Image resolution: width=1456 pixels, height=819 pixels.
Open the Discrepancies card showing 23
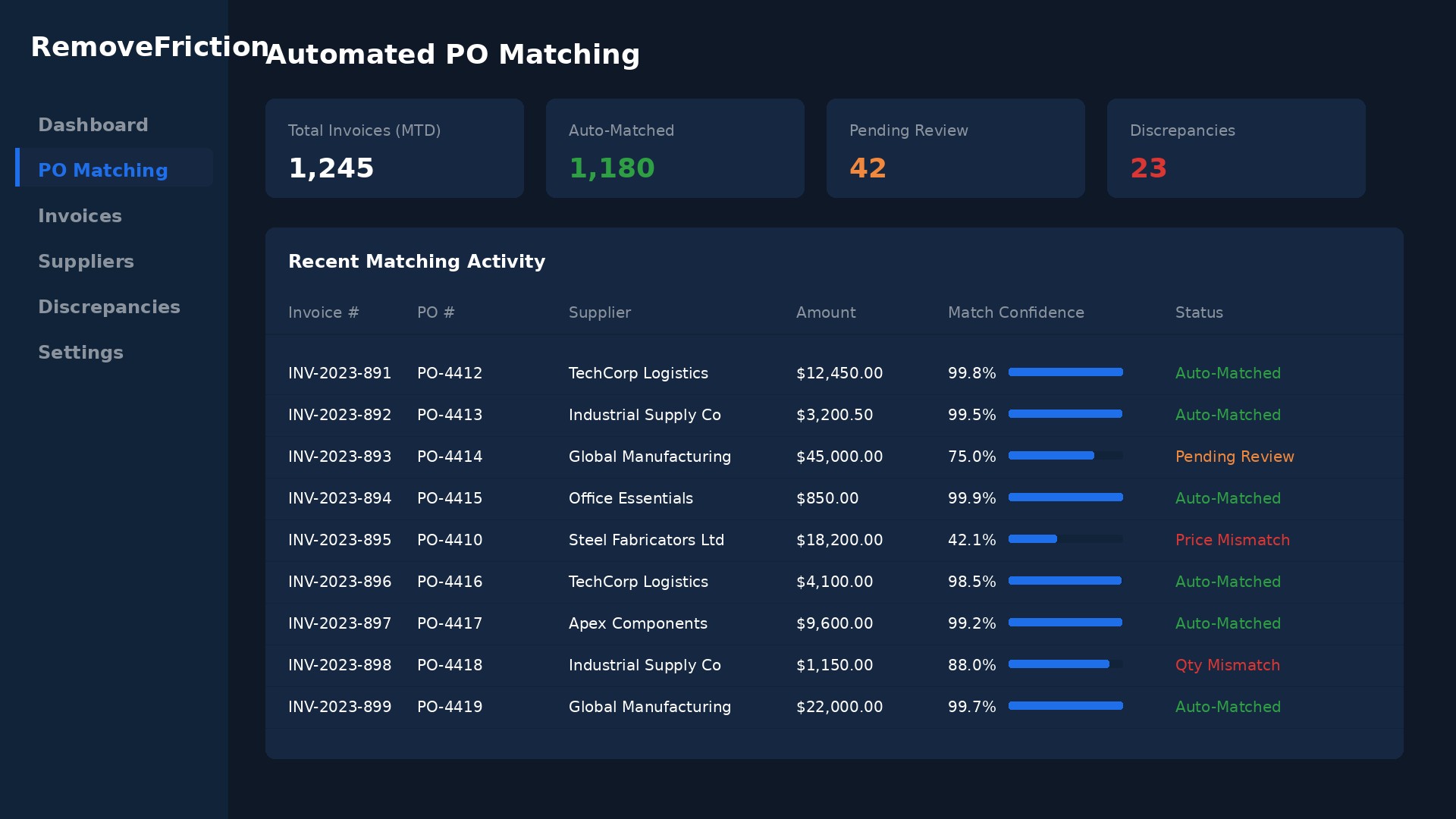[1148, 168]
